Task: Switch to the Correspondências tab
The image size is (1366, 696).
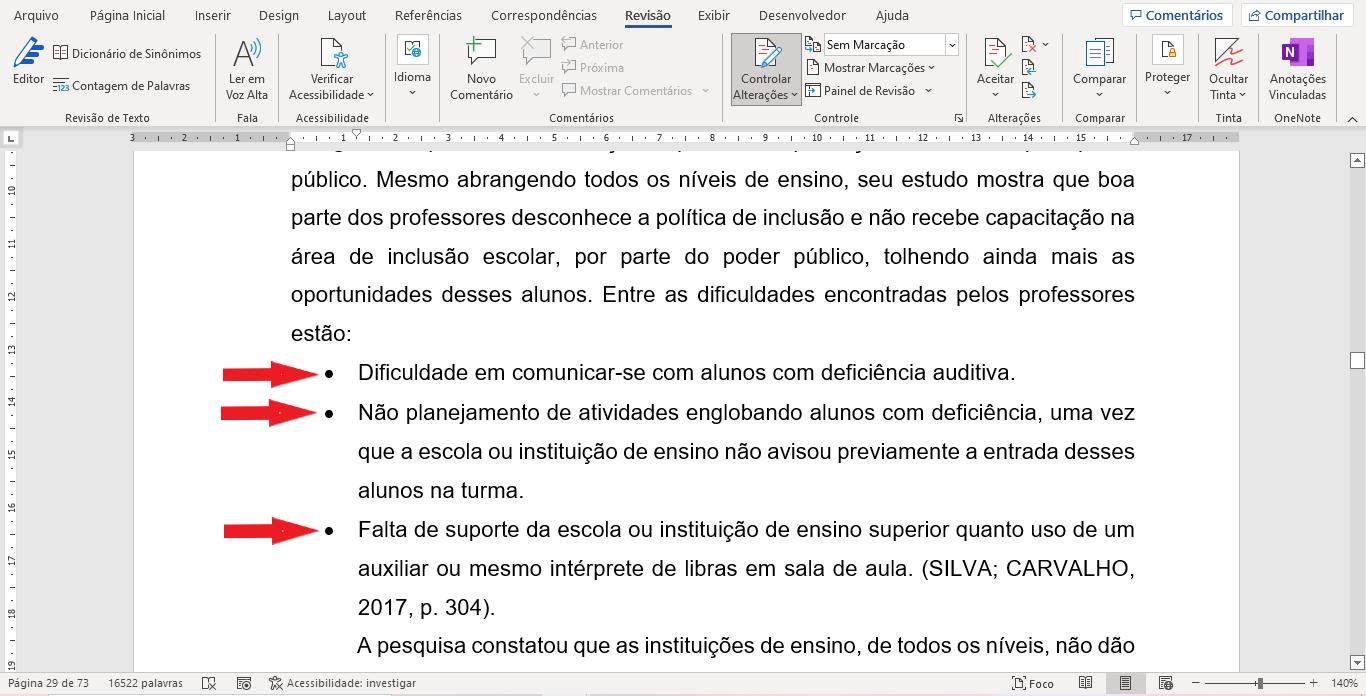Action: (x=544, y=15)
